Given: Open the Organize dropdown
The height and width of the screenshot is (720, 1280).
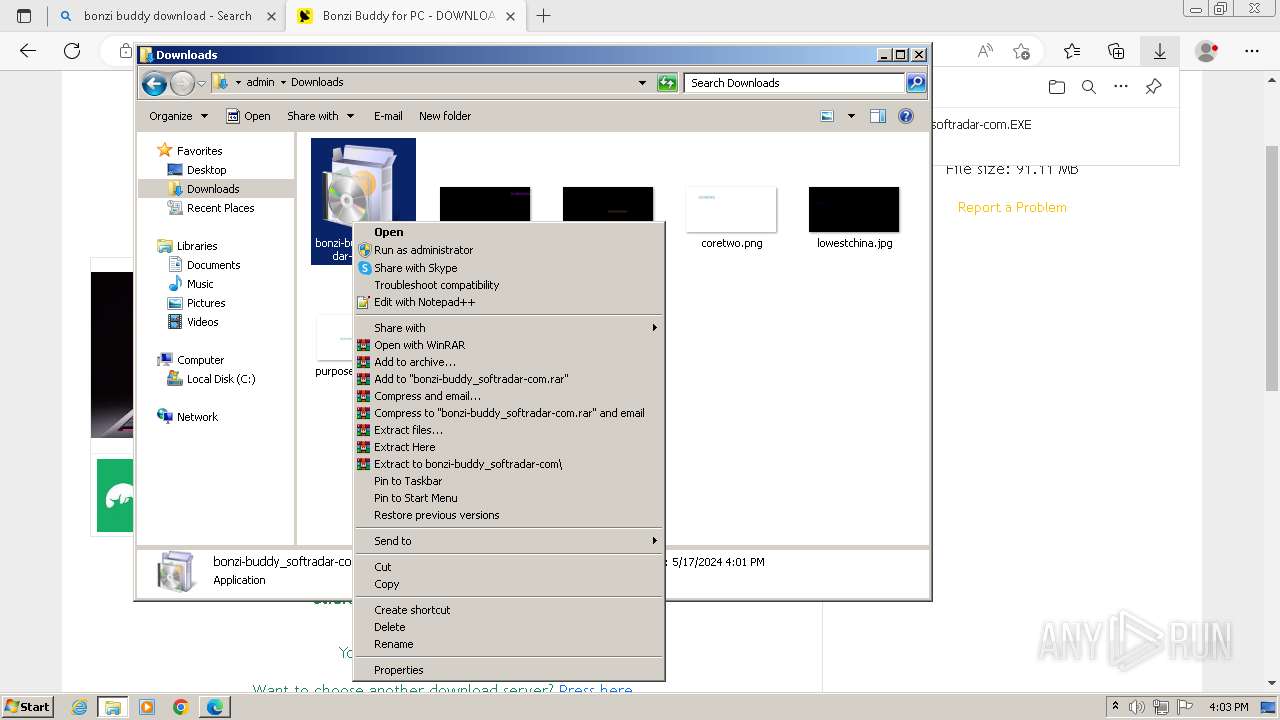Looking at the screenshot, I should tap(178, 116).
